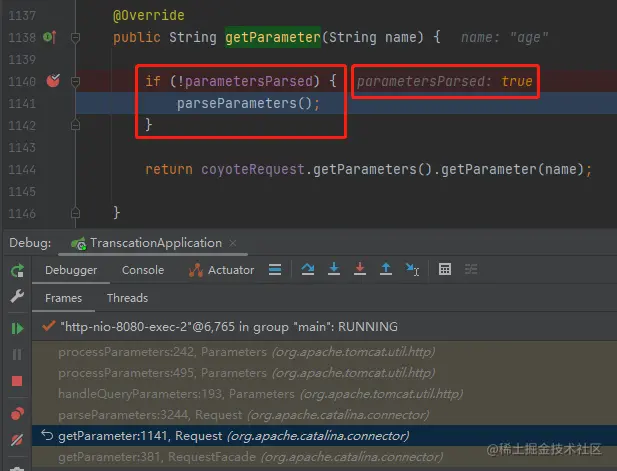Click the parseParameters() call on line 1141
The height and width of the screenshot is (471, 617).
pyautogui.click(x=244, y=103)
